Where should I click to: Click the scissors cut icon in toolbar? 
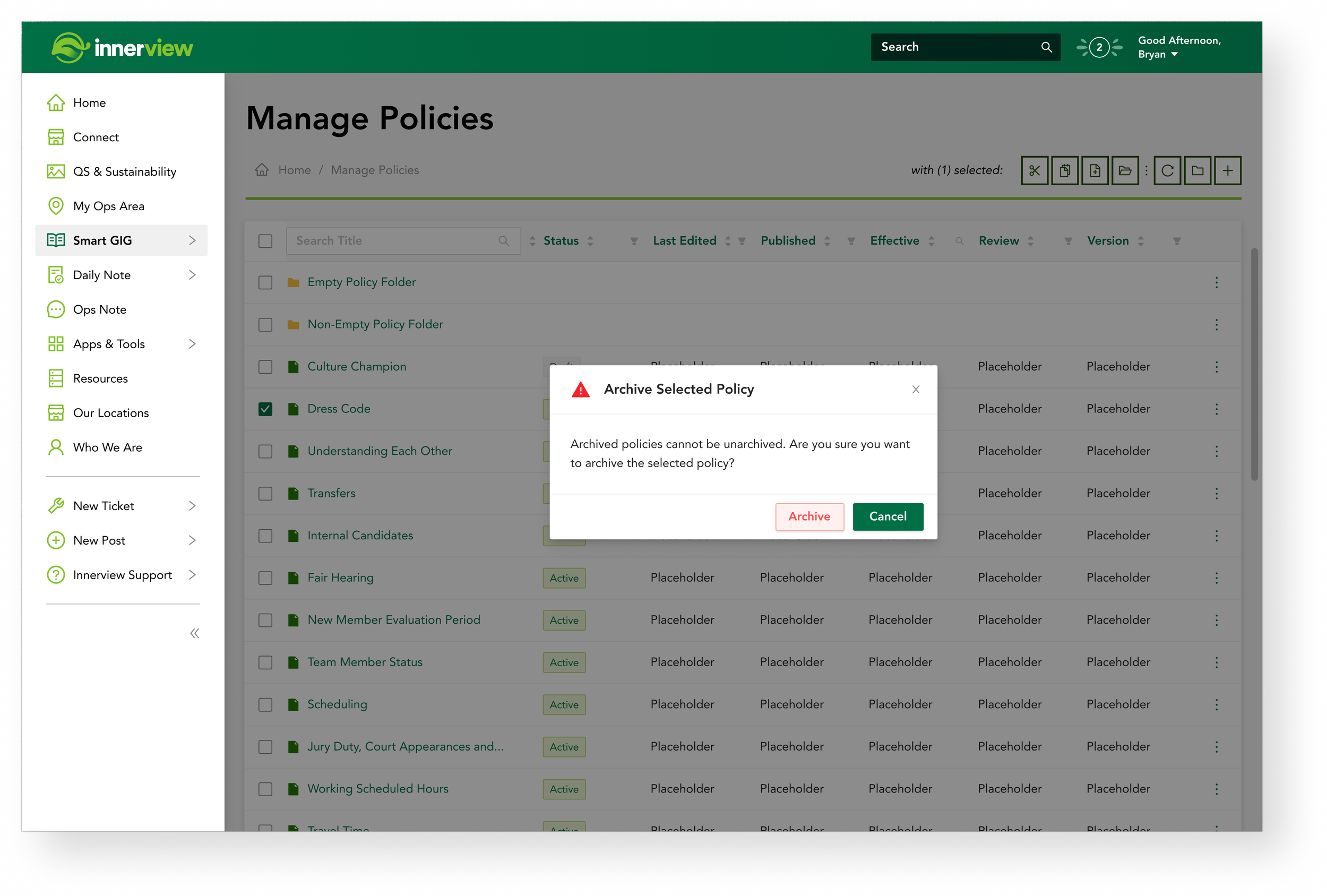(x=1034, y=170)
